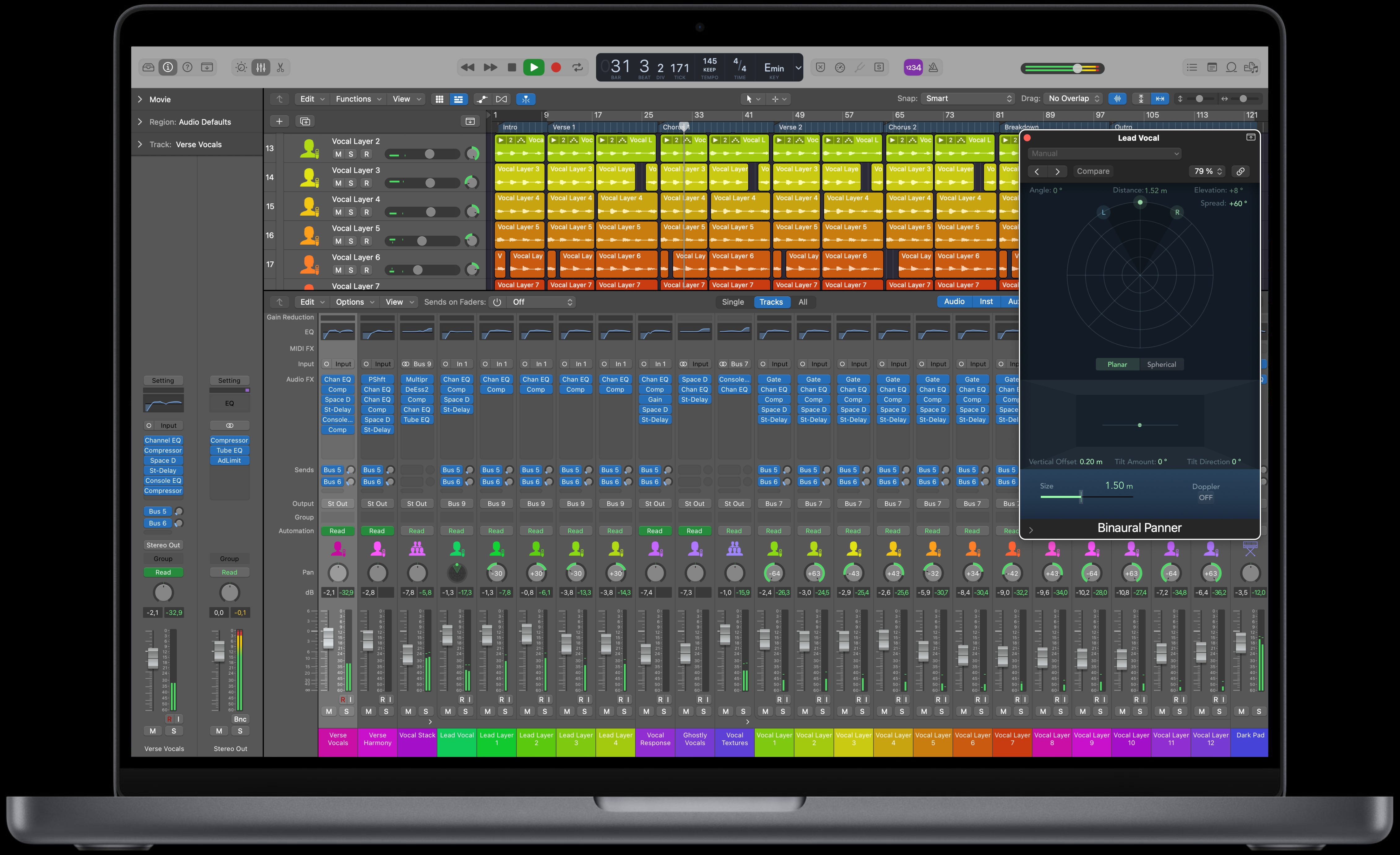This screenshot has width=1400, height=855.
Task: Open the Snap Smart dropdown
Action: click(968, 98)
